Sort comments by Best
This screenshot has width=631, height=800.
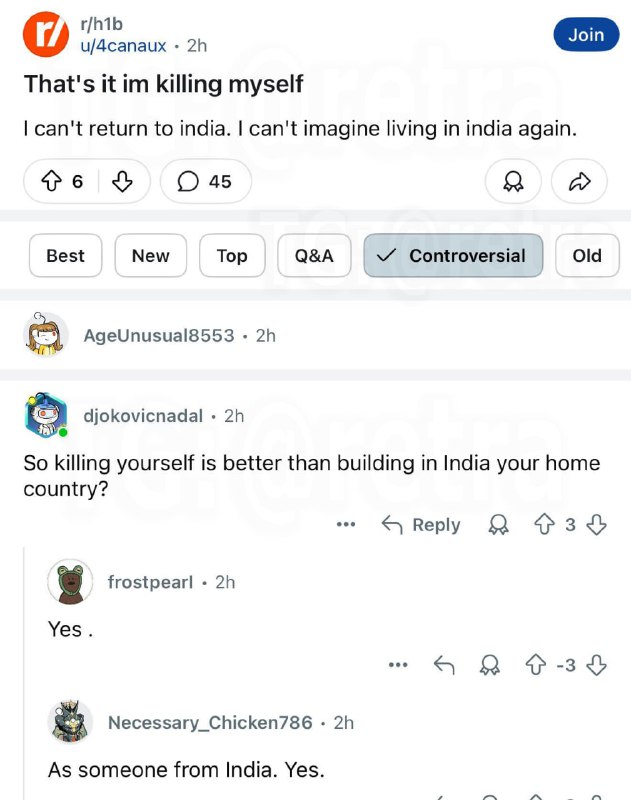pos(65,255)
